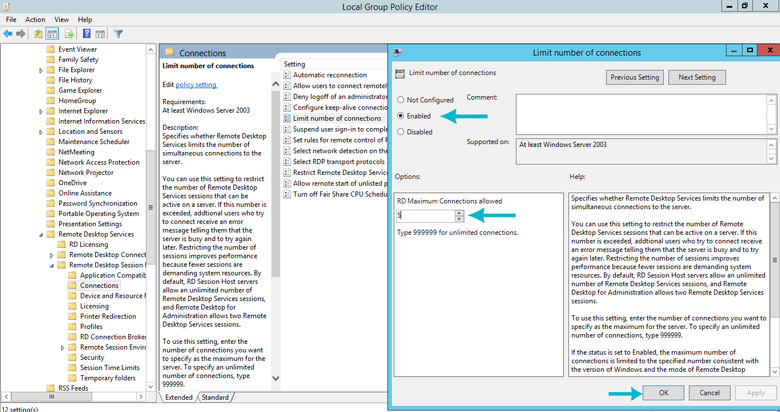Viewport: 780px width, 412px height.
Task: Click the console tree horizontal scrollbar thumb
Action: (51, 397)
